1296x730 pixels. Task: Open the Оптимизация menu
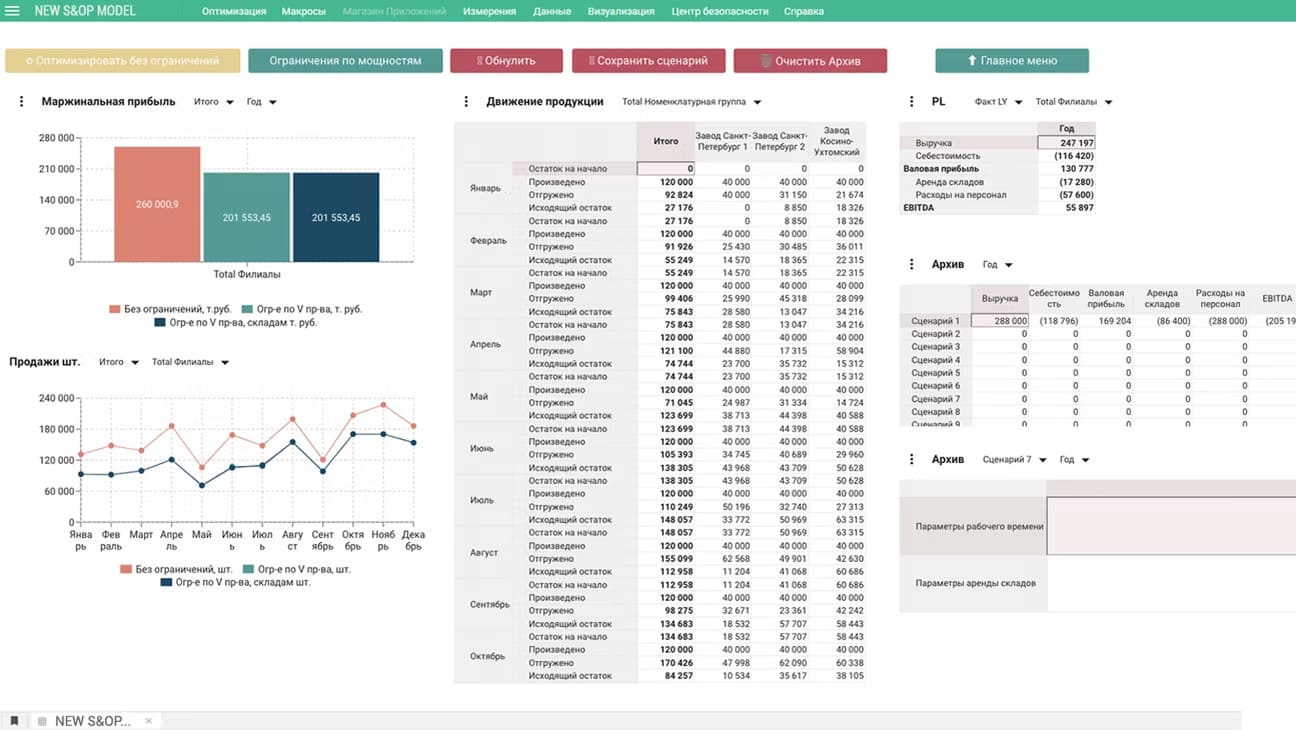coord(234,11)
